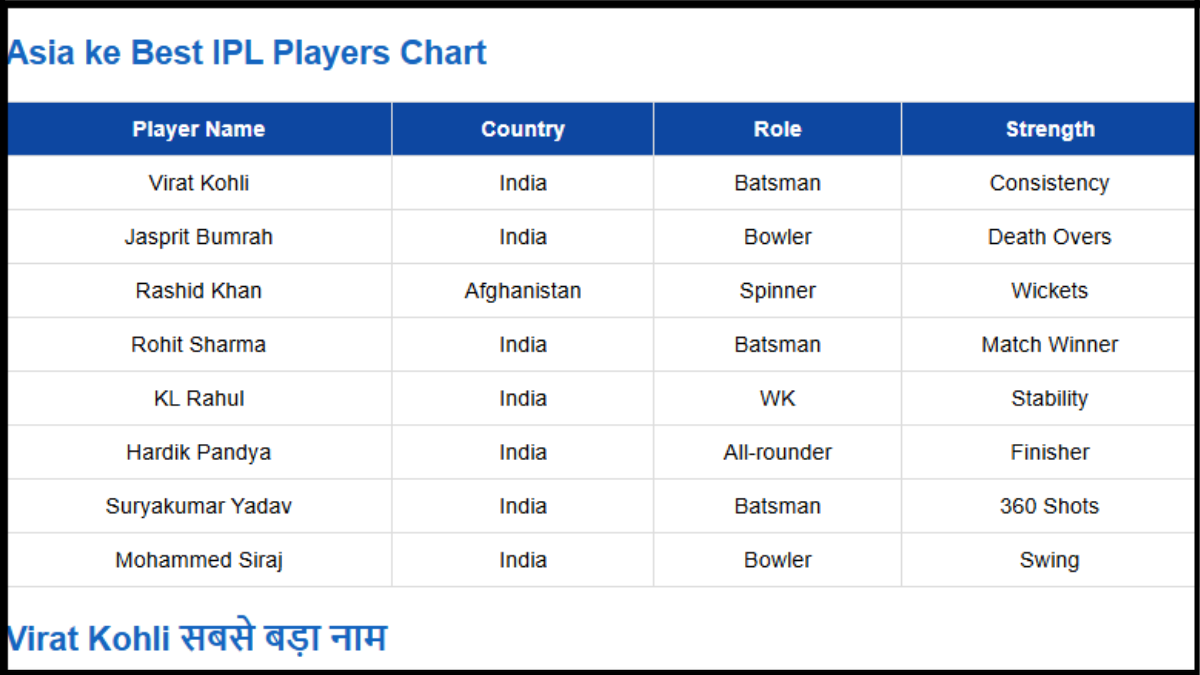Viewport: 1200px width, 675px height.
Task: Click the 'Hardik Pandya' cell
Action: 198,452
